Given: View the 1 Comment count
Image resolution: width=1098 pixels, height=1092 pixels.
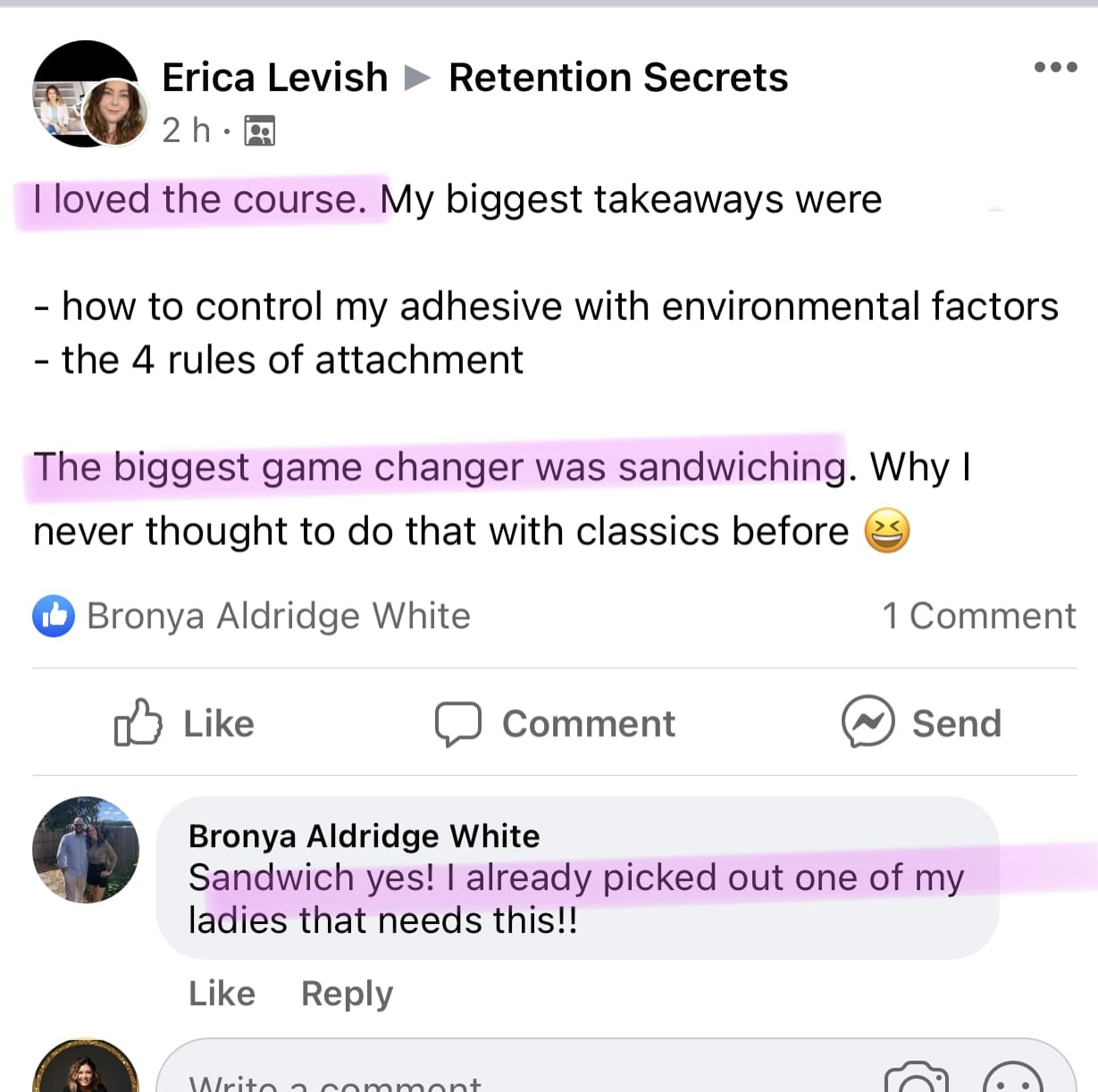Looking at the screenshot, I should (978, 616).
